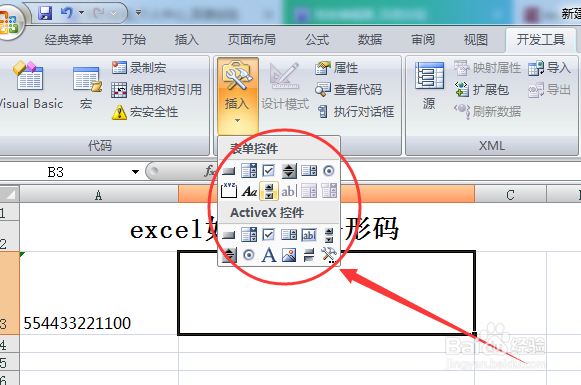Screen dimensions: 581x385
Task: Insert an ActiveX Image control
Action: tap(289, 255)
